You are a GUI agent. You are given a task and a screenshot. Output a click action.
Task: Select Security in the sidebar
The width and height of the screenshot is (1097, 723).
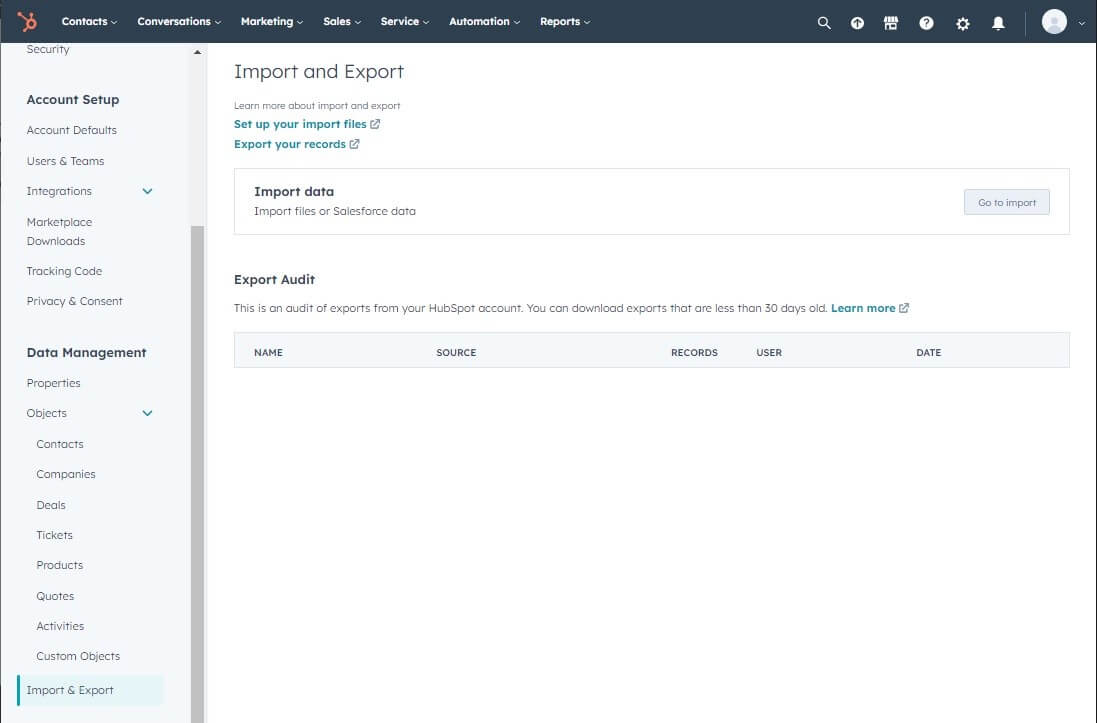(48, 49)
